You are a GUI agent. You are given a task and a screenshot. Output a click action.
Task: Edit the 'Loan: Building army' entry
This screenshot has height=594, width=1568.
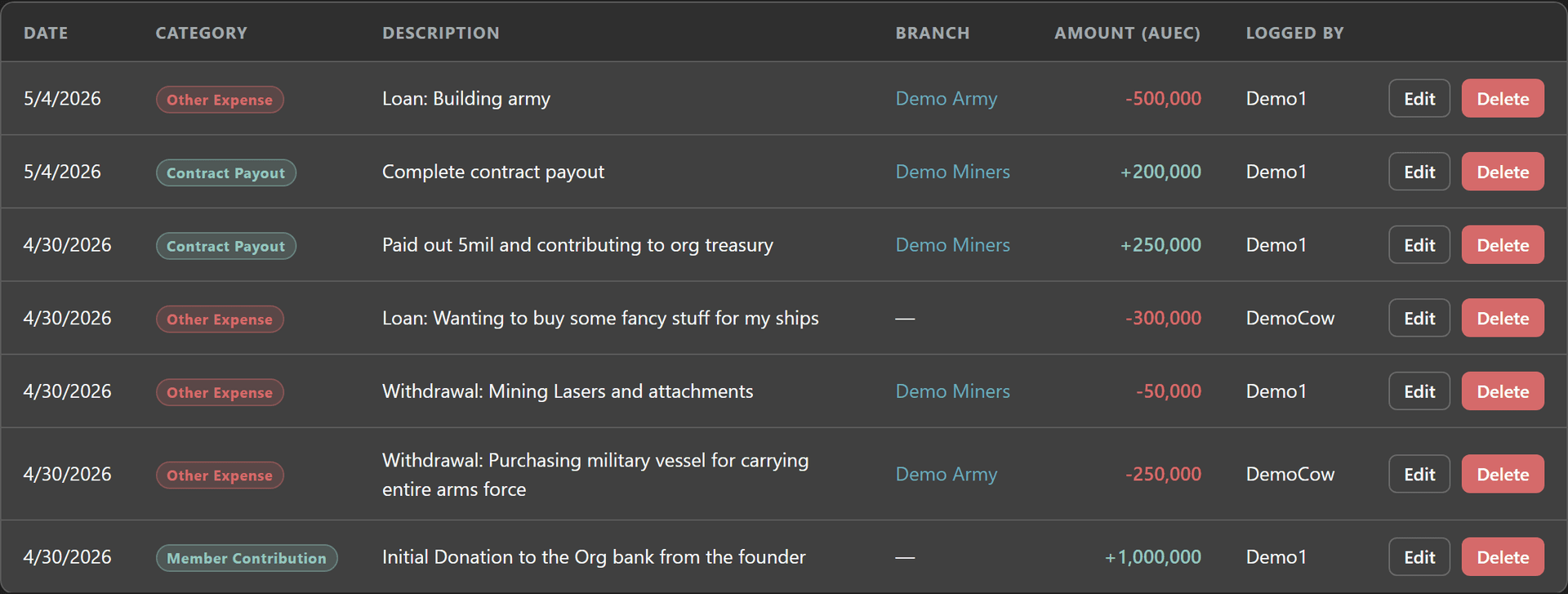[1419, 98]
